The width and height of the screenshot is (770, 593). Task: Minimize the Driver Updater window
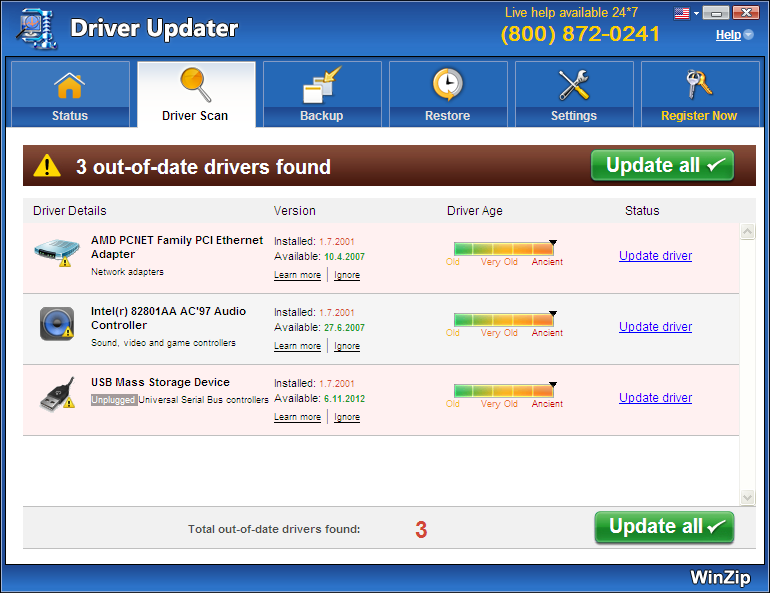click(x=716, y=13)
